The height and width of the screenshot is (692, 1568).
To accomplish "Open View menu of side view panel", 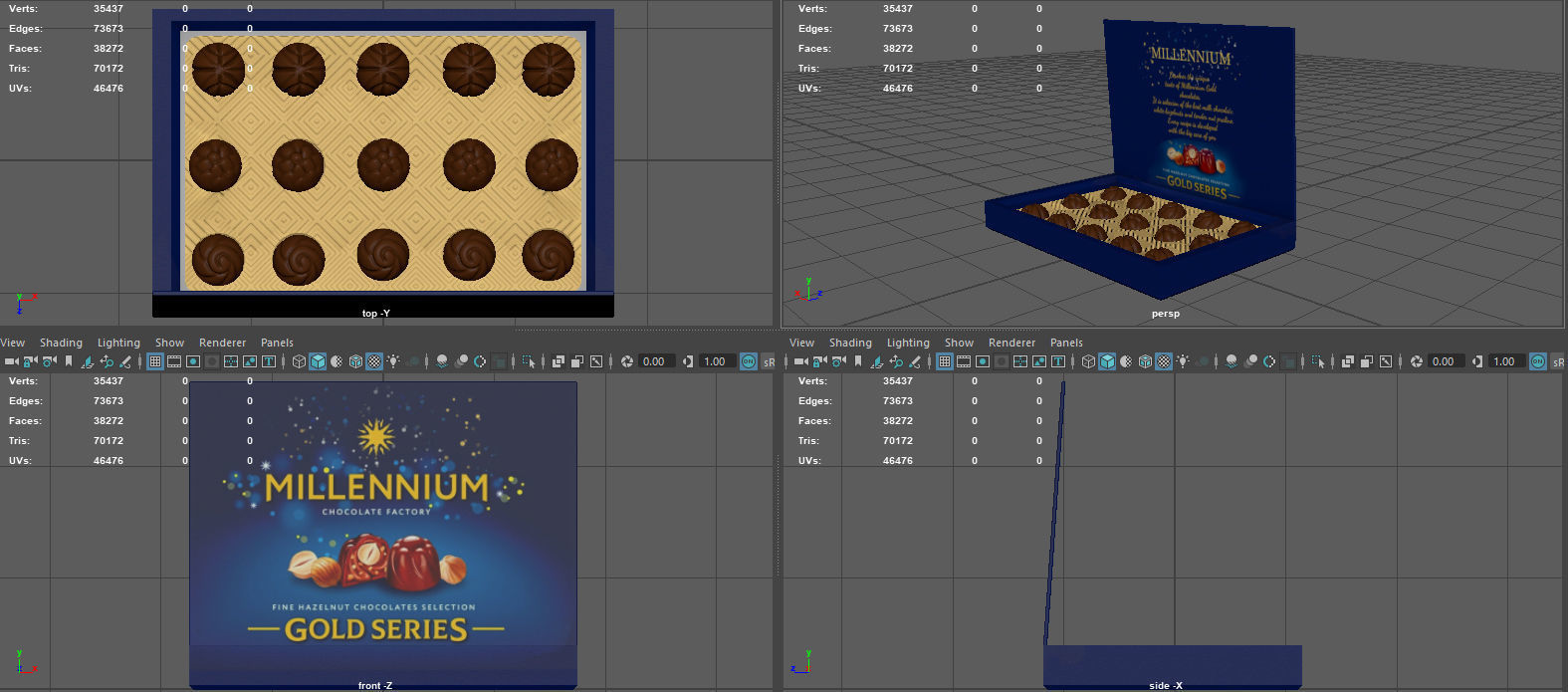I will click(801, 343).
